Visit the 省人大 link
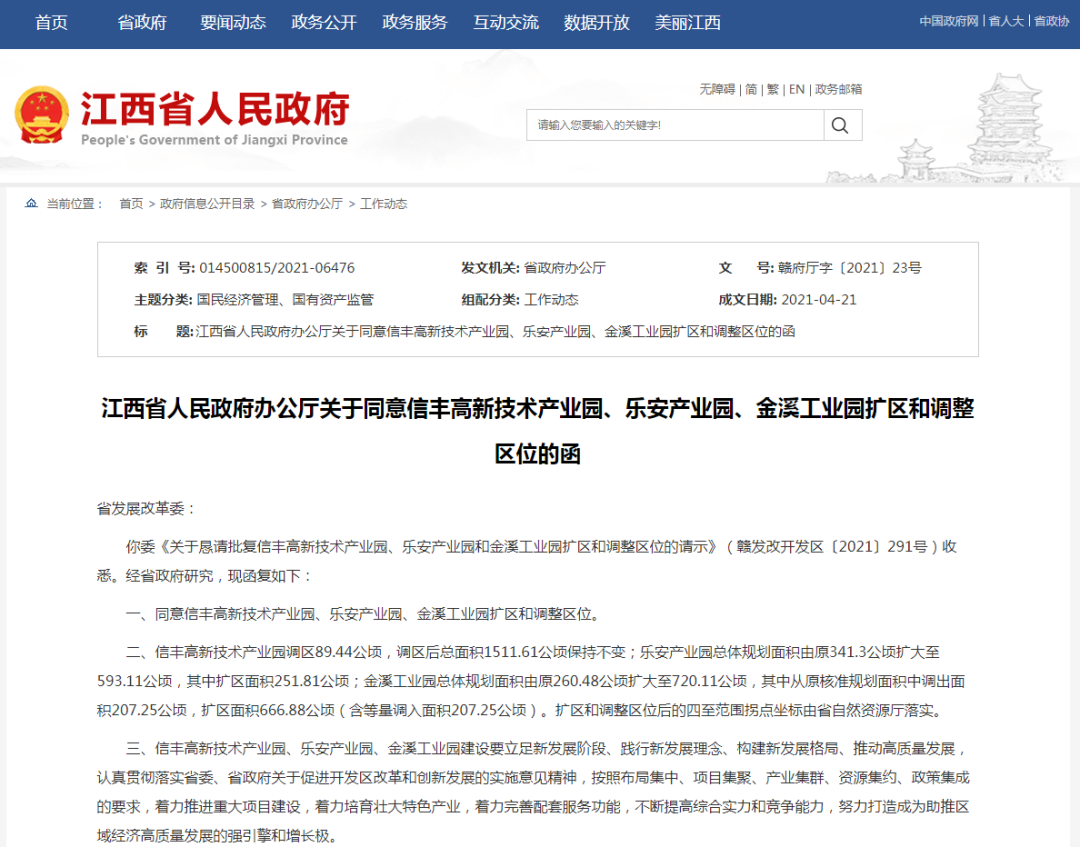This screenshot has height=847, width=1080. click(x=1006, y=21)
